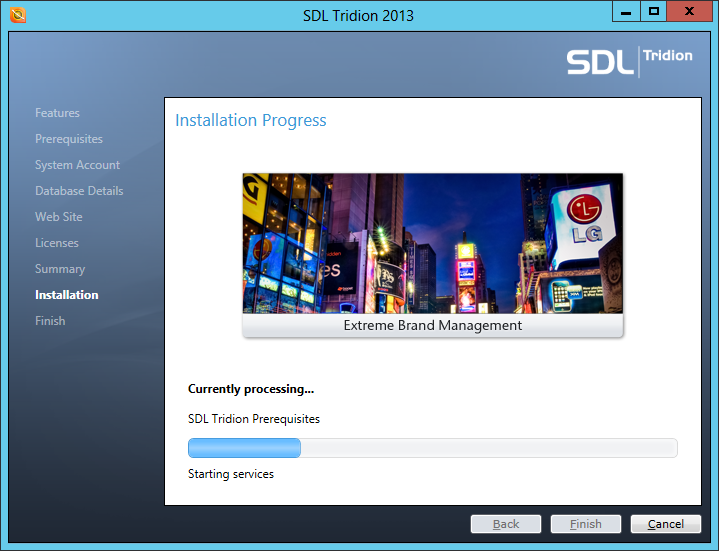
Task: Click the Finish button at bottom
Action: click(586, 524)
